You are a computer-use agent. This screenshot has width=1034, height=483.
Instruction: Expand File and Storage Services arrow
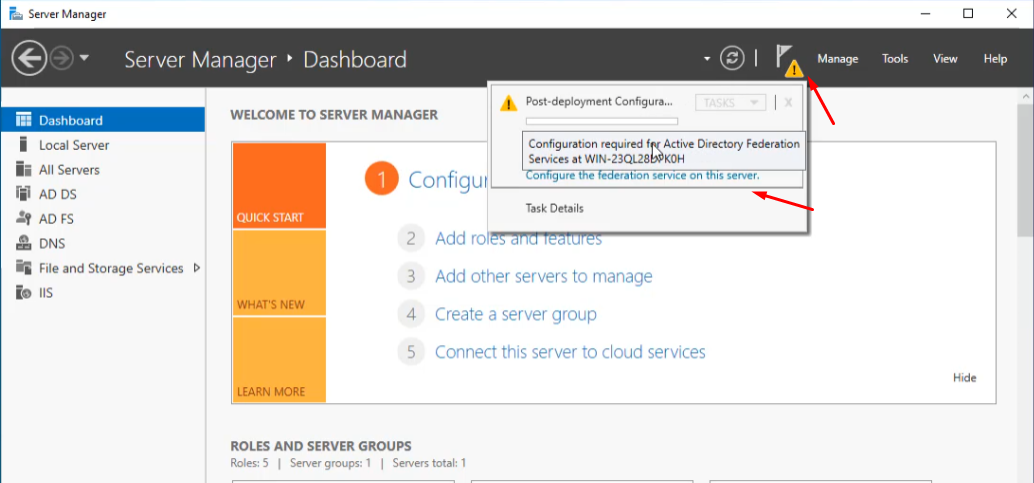(197, 268)
